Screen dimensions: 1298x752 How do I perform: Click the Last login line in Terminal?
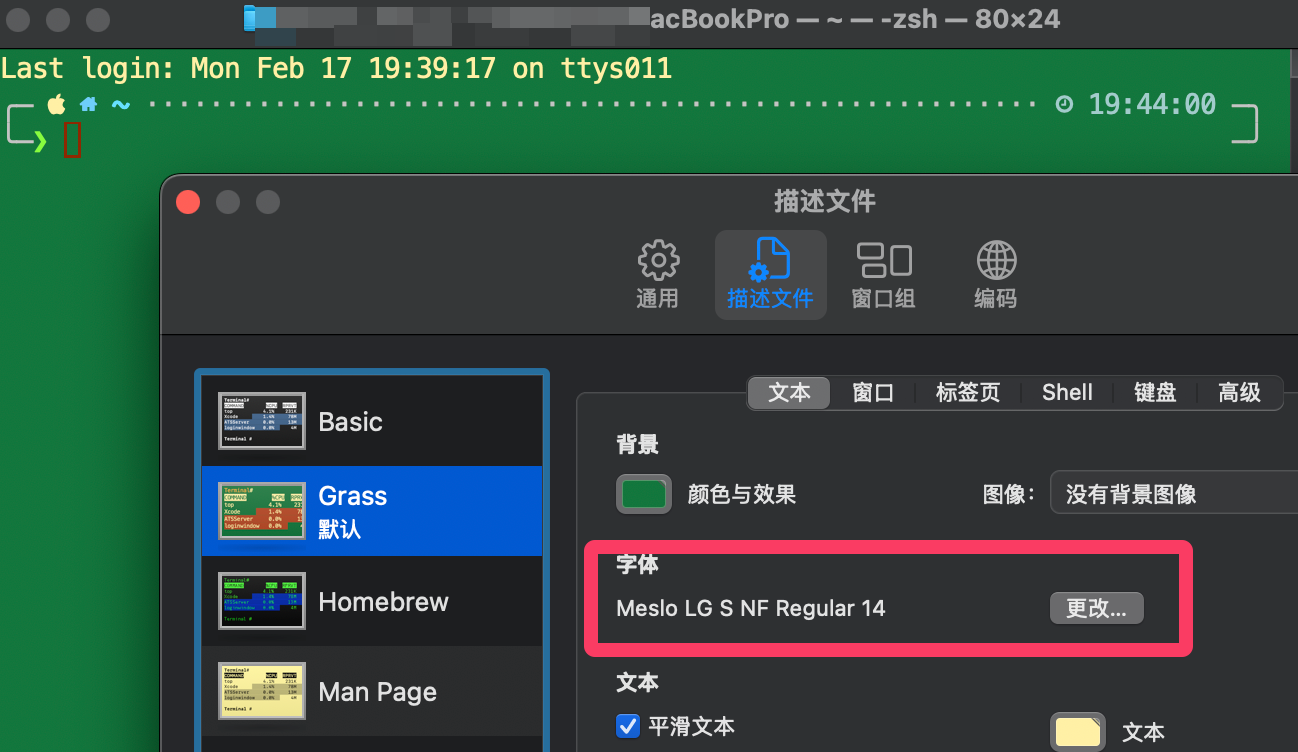(x=336, y=69)
